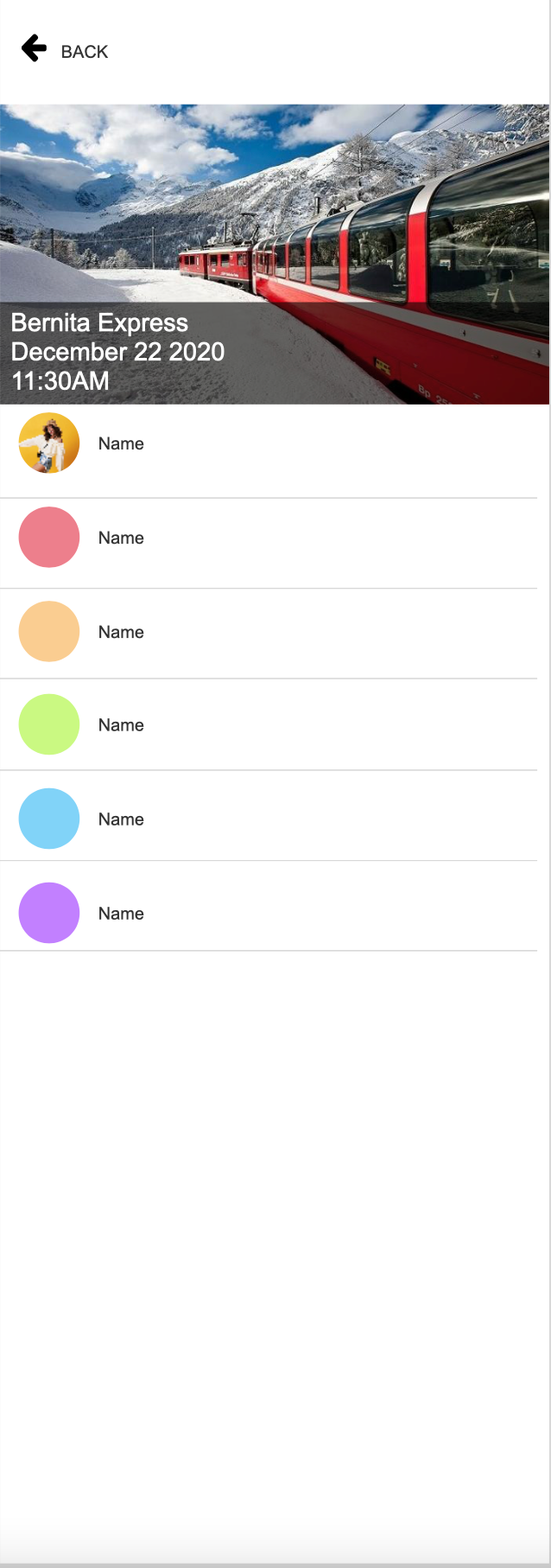Open the Name beside the orange avatar
The width and height of the screenshot is (551, 1568).
tap(121, 632)
